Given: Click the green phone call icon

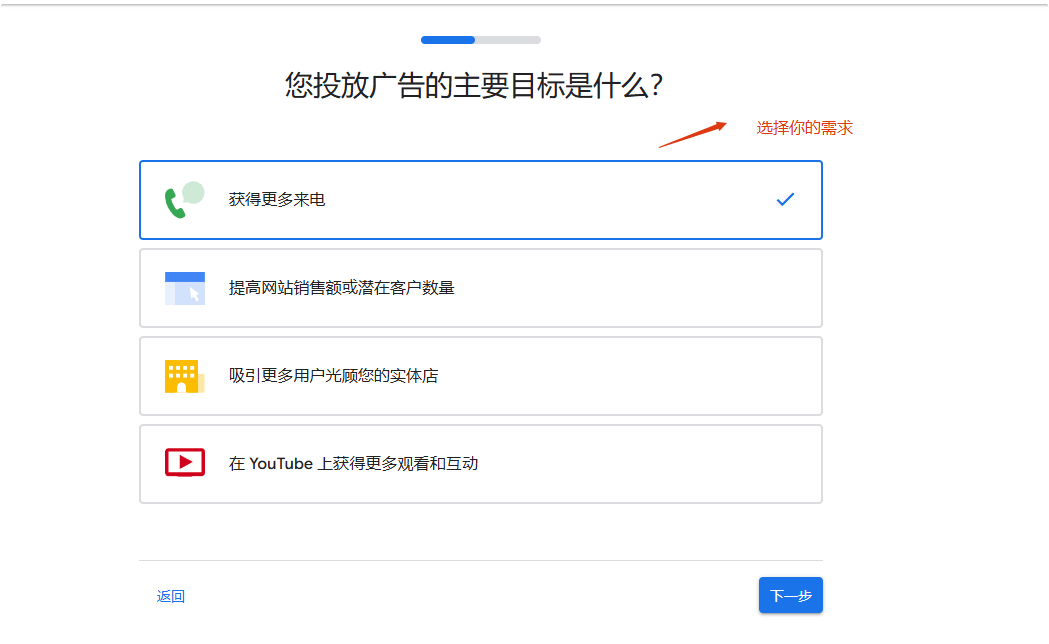Looking at the screenshot, I should pyautogui.click(x=185, y=199).
